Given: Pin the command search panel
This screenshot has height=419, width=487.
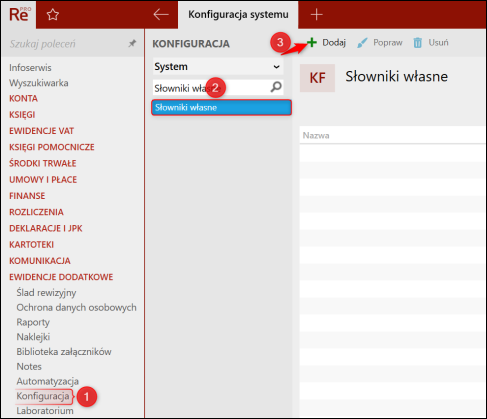Looking at the screenshot, I should (132, 43).
